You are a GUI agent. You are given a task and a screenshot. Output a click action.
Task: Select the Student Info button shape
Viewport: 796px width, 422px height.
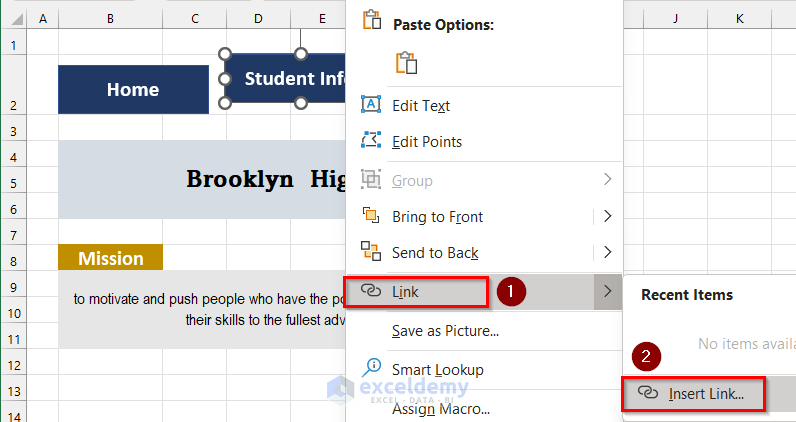tap(285, 79)
